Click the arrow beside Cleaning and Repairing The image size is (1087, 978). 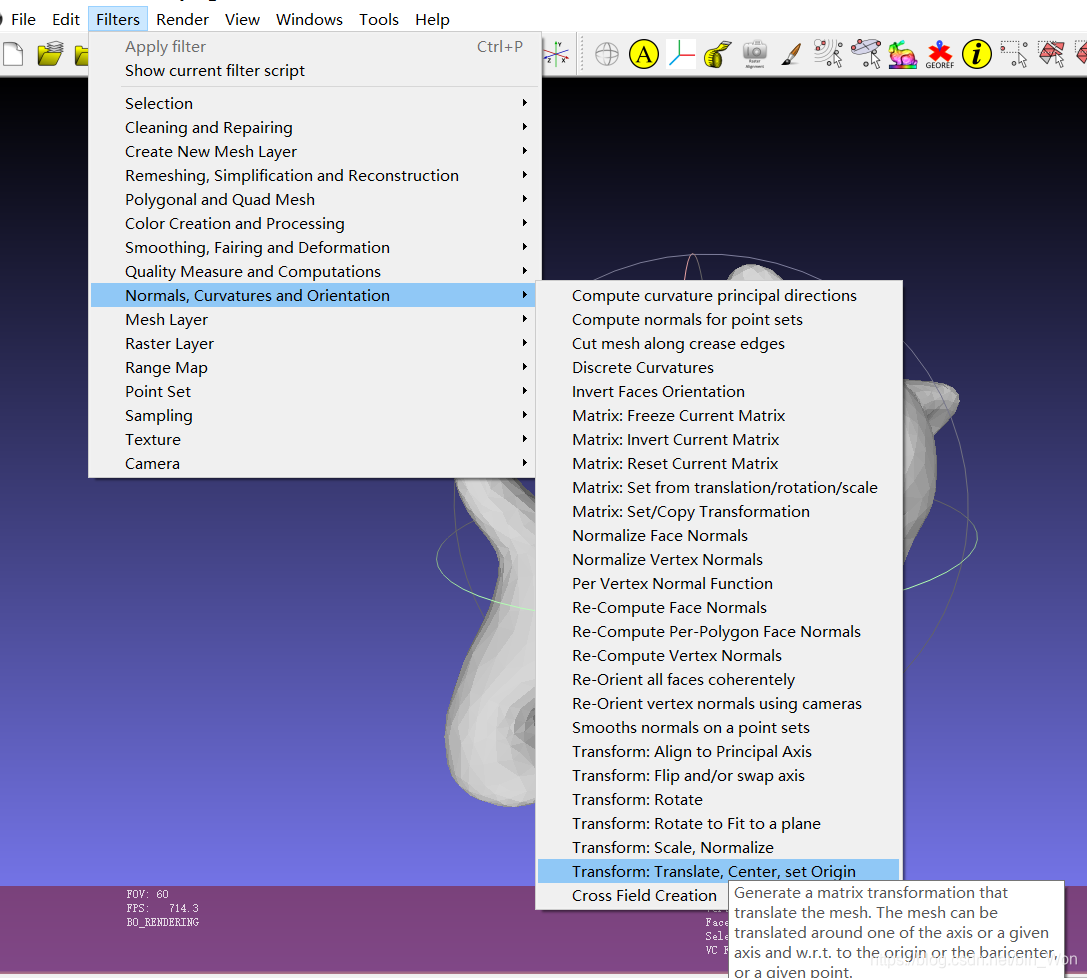coord(525,127)
